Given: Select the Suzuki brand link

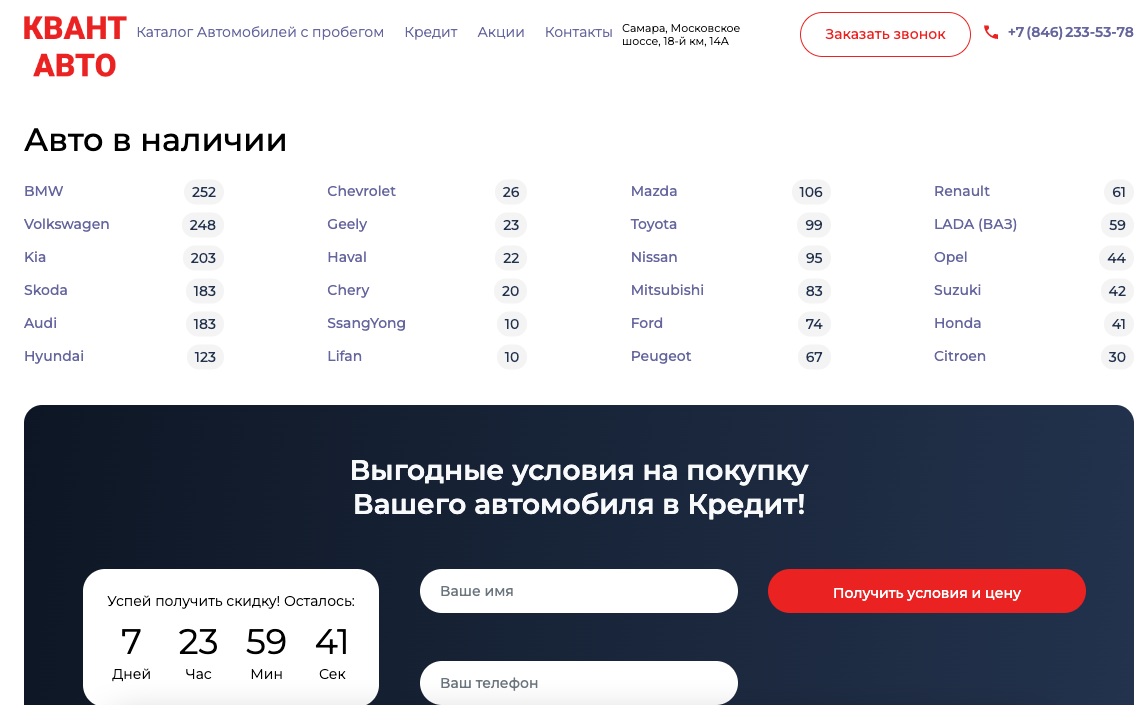Looking at the screenshot, I should (x=957, y=290).
